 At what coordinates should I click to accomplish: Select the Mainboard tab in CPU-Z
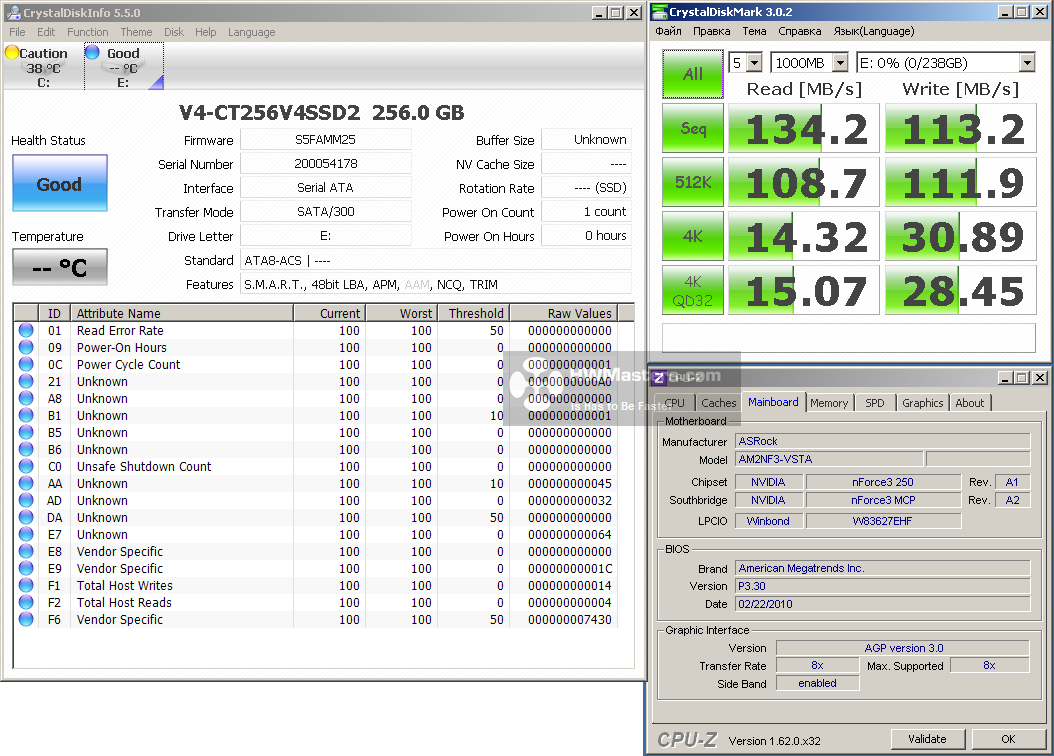[x=773, y=402]
